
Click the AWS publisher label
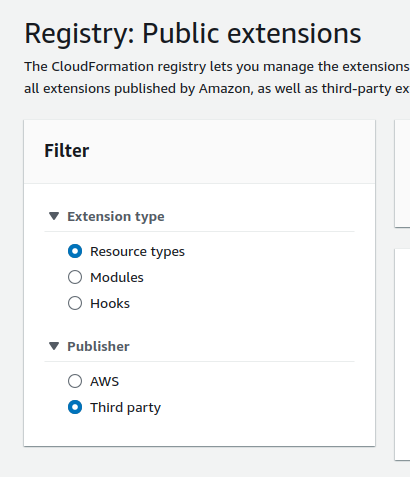click(104, 381)
